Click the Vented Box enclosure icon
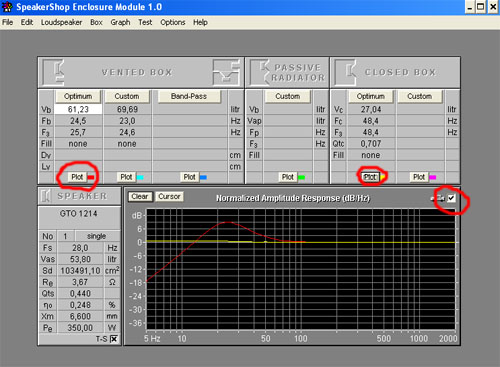 (53, 72)
